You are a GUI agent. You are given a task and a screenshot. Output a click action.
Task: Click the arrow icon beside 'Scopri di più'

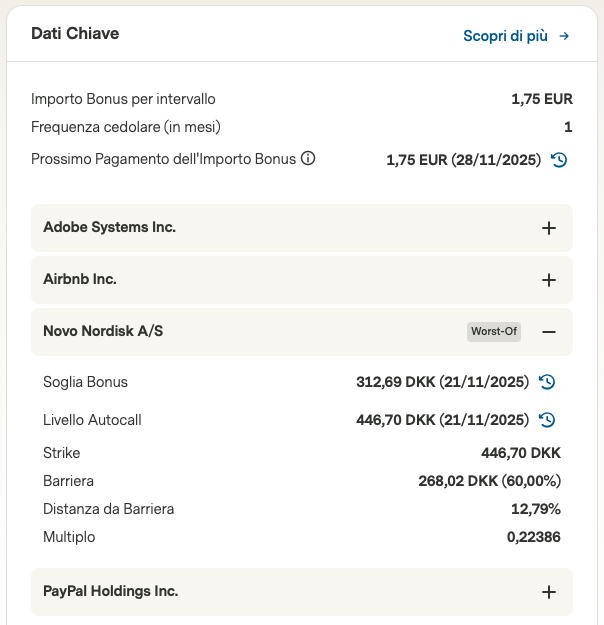pyautogui.click(x=564, y=36)
